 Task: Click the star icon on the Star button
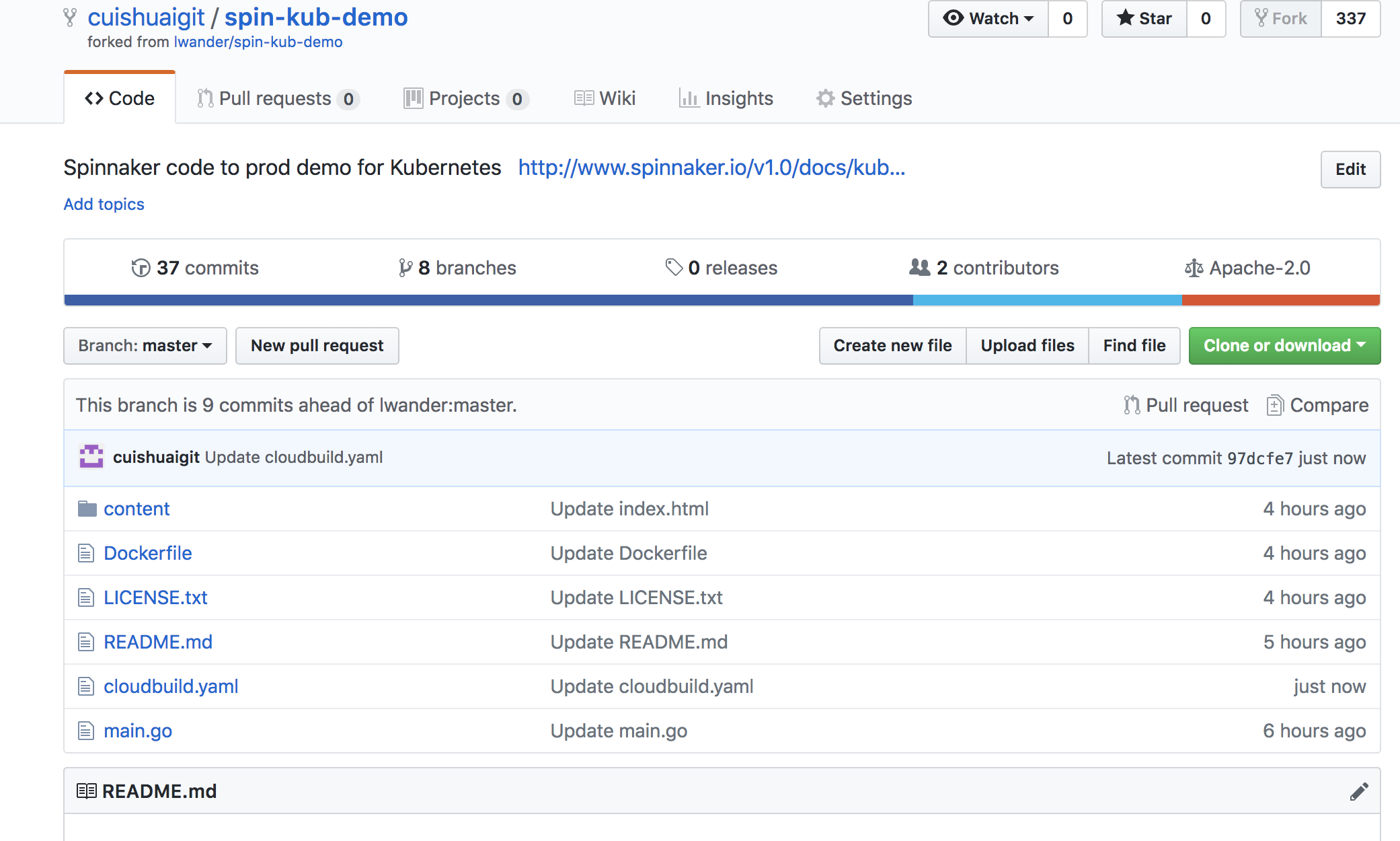pyautogui.click(x=1125, y=17)
